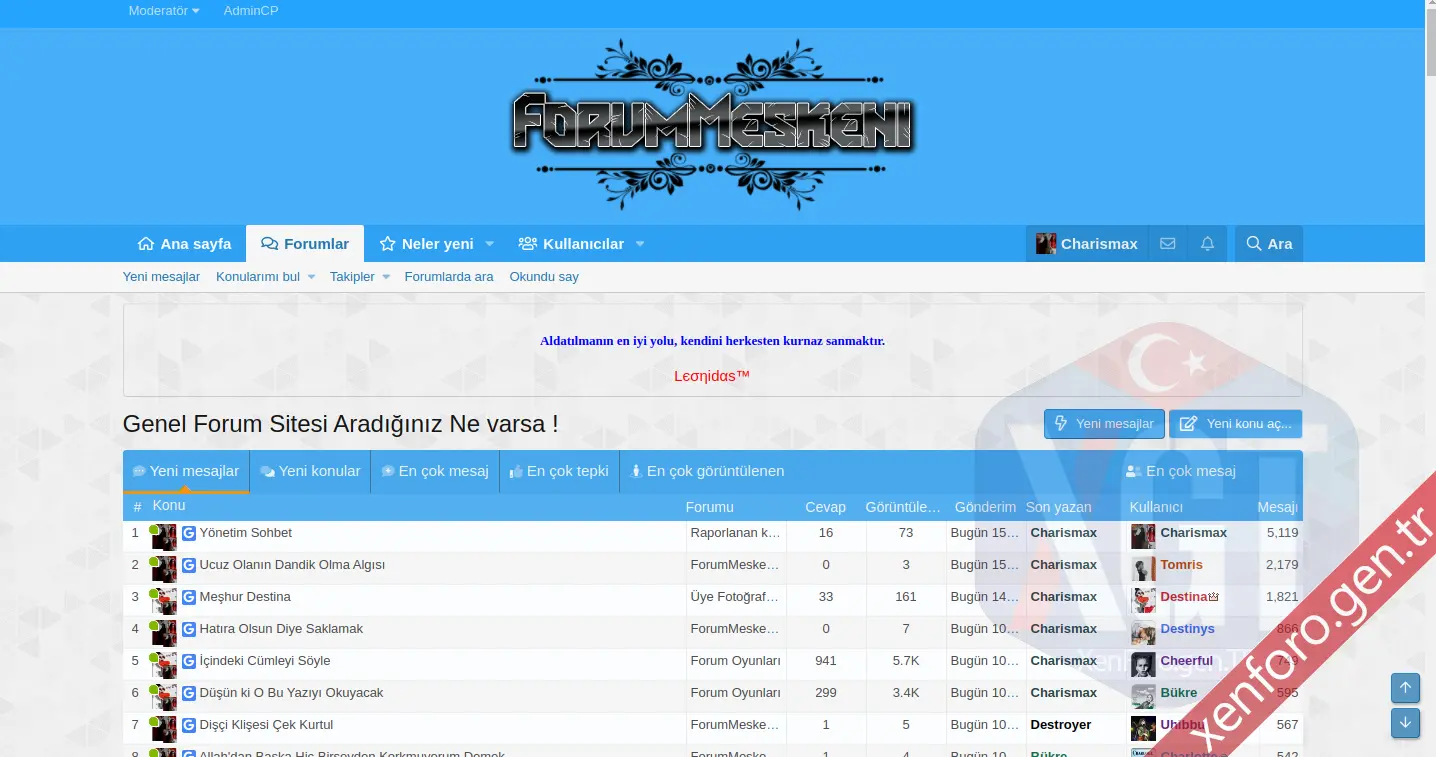This screenshot has height=757, width=1436.
Task: Expand the Neler yeni dropdown arrow
Action: coord(490,244)
